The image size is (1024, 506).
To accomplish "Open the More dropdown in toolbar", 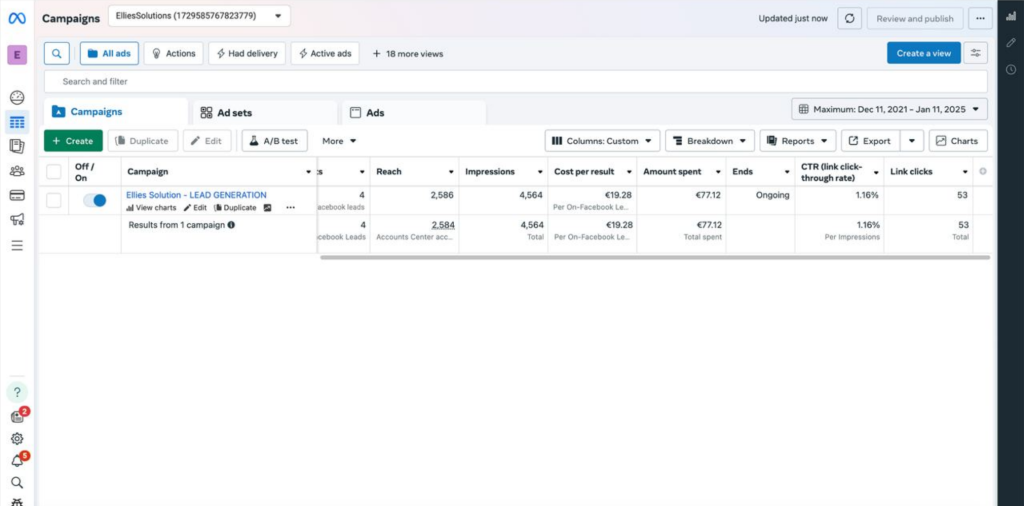I will (339, 141).
